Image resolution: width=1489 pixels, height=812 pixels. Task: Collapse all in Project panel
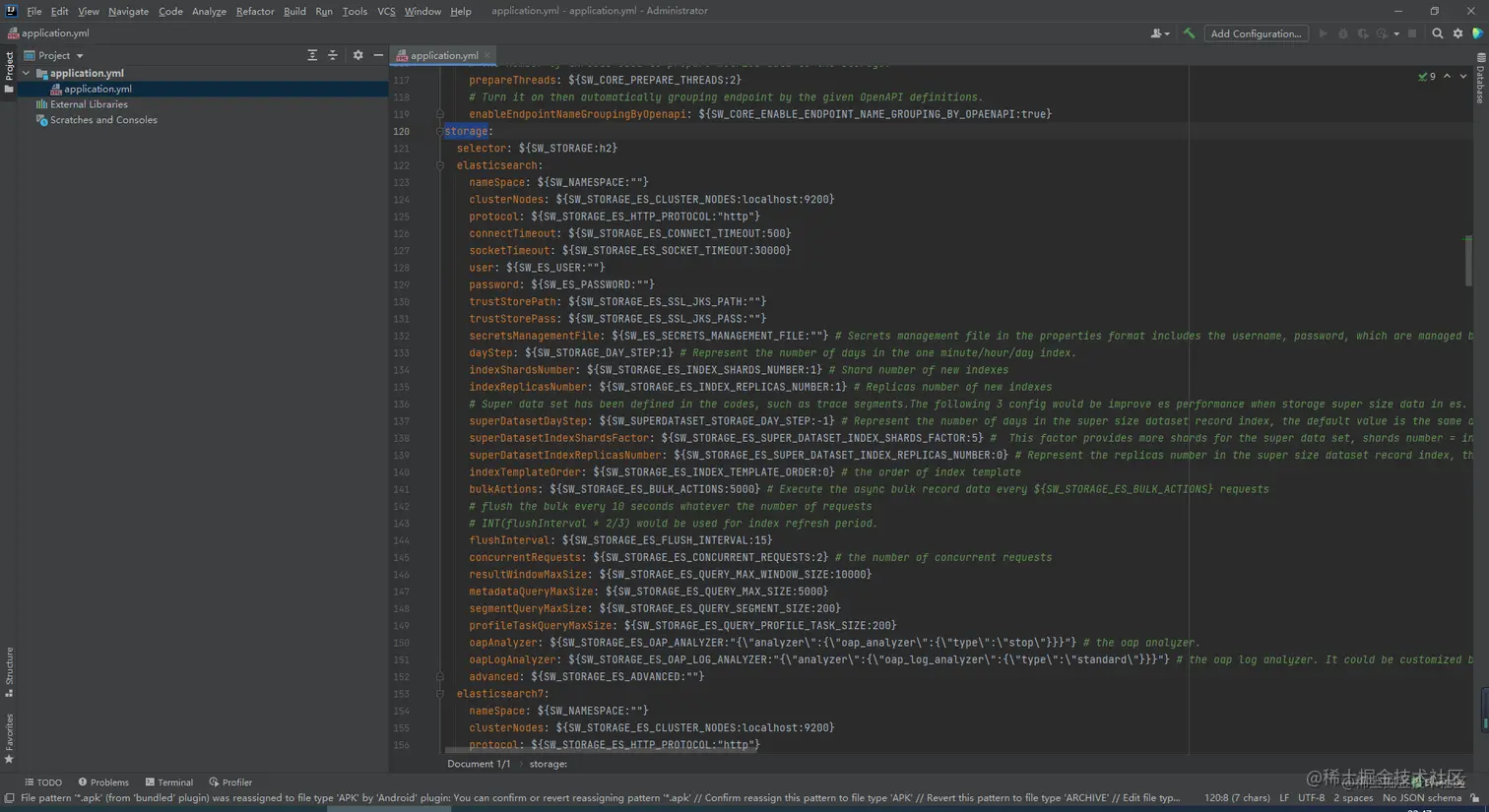click(333, 55)
